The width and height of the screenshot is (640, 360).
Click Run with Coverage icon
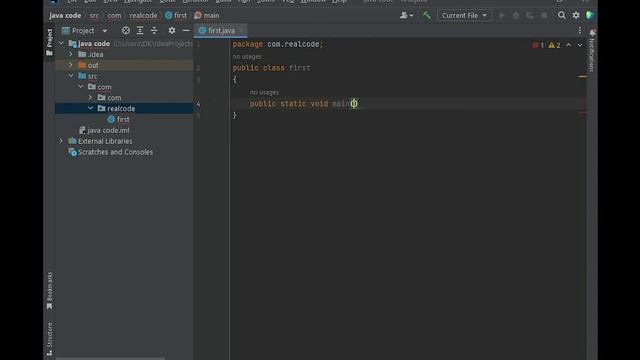[530, 16]
